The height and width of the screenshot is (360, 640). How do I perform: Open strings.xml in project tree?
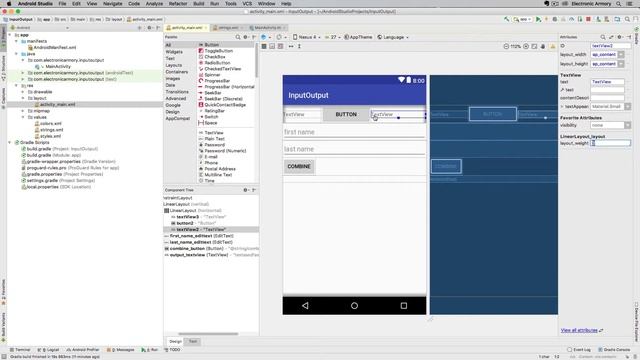[x=51, y=130]
